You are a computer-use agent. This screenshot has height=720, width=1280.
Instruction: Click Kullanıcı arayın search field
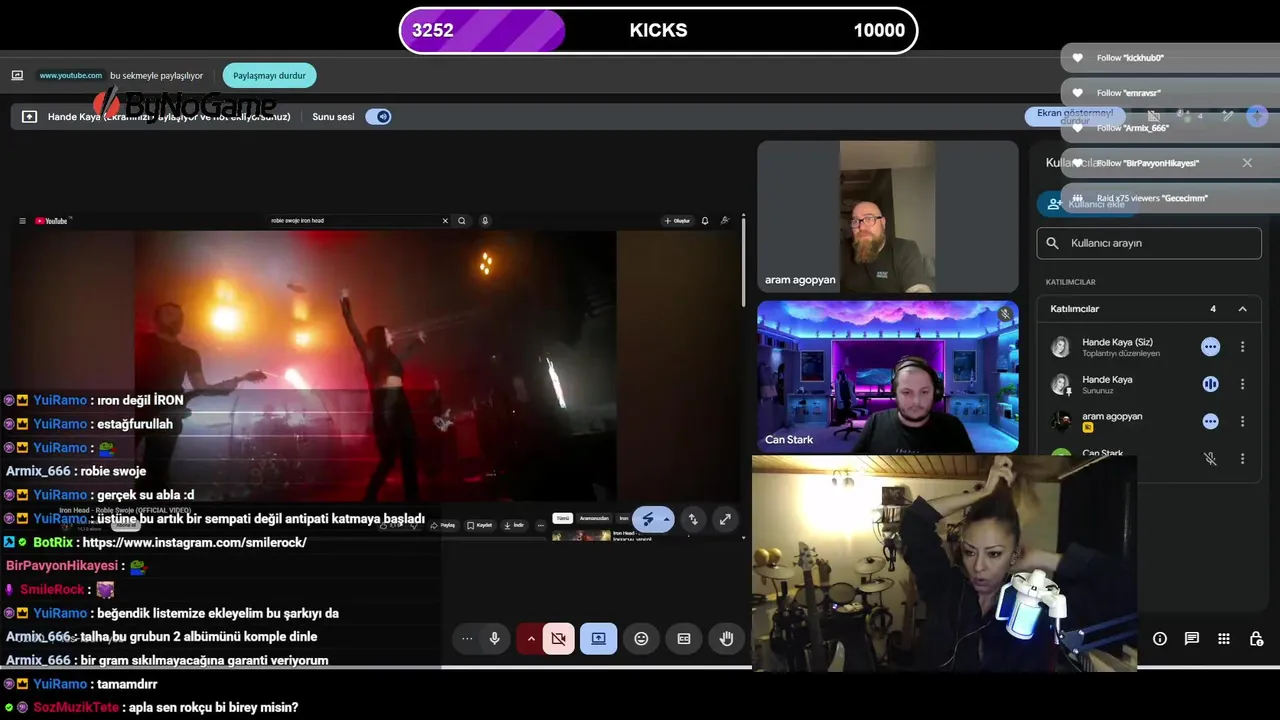pos(1149,243)
